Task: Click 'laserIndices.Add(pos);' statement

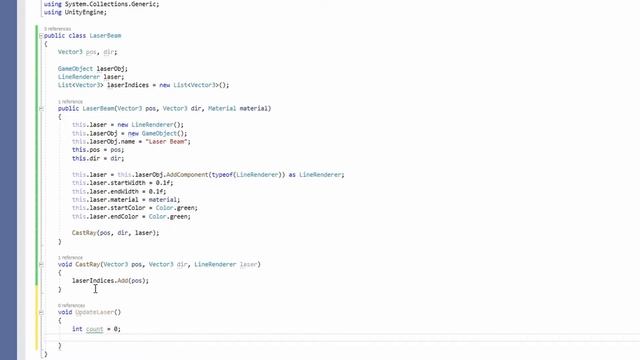Action: pyautogui.click(x=110, y=281)
